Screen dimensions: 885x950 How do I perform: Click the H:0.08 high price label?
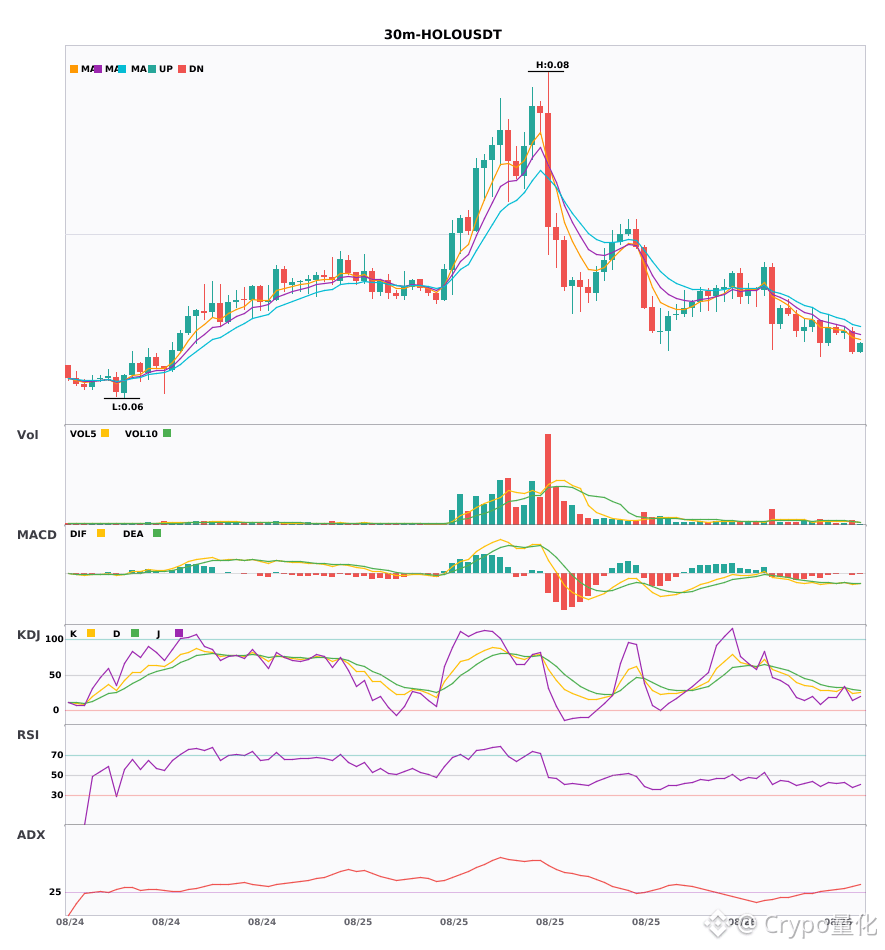point(552,65)
